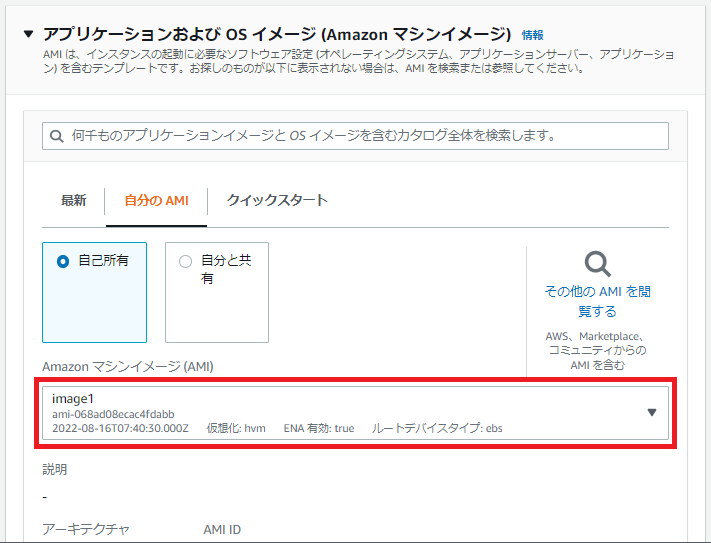Click the magnifier icon in the search box

(x=57, y=136)
